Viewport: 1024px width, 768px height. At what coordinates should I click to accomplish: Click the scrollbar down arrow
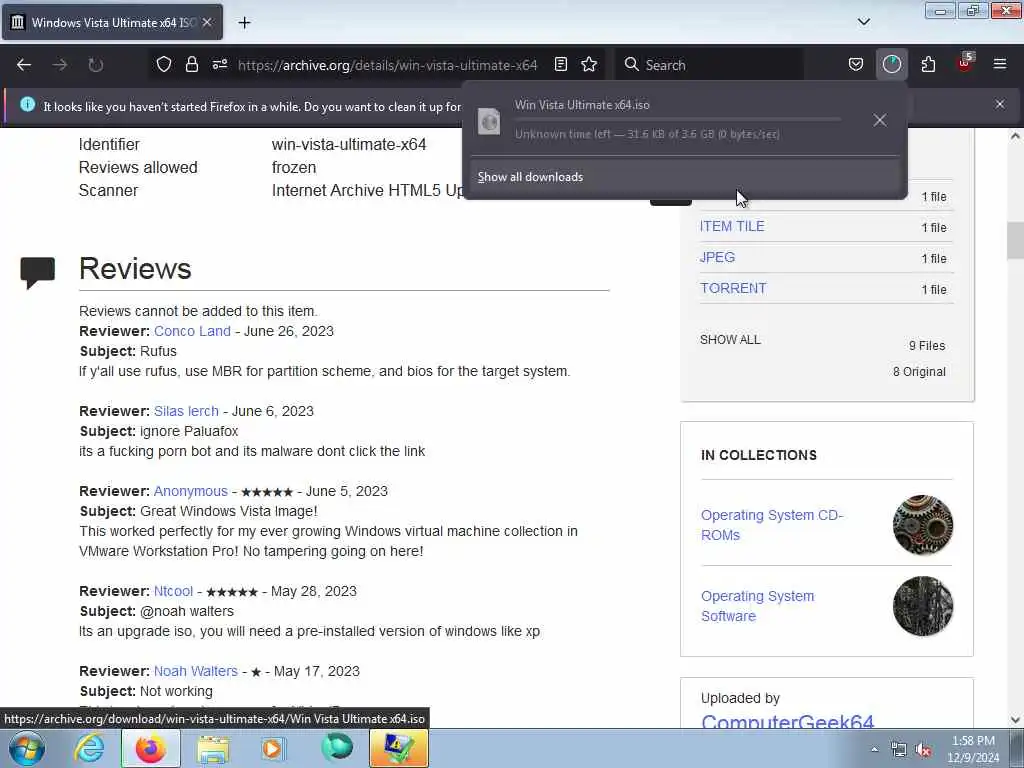1015,720
